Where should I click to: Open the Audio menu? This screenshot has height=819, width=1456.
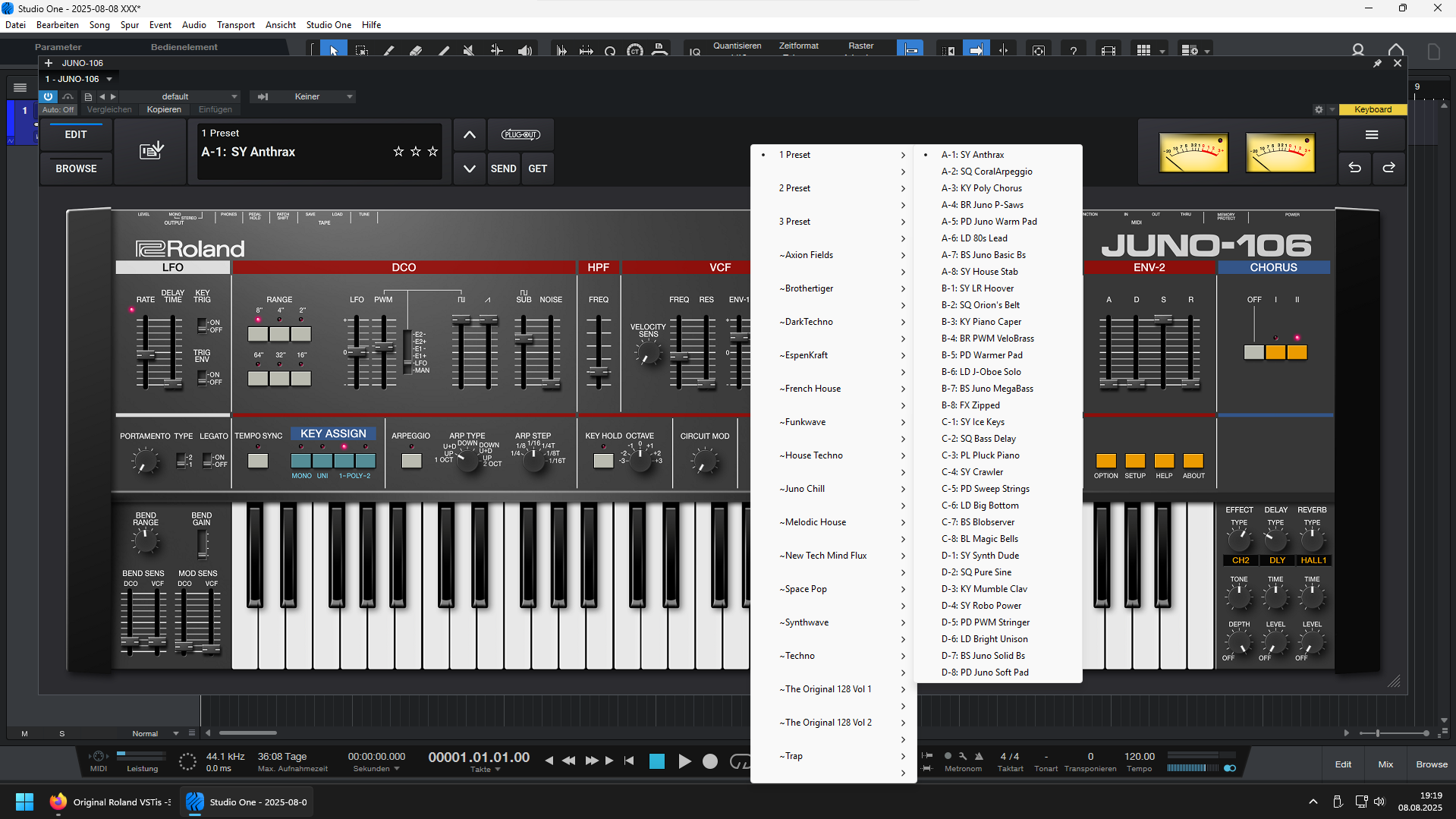coord(194,25)
